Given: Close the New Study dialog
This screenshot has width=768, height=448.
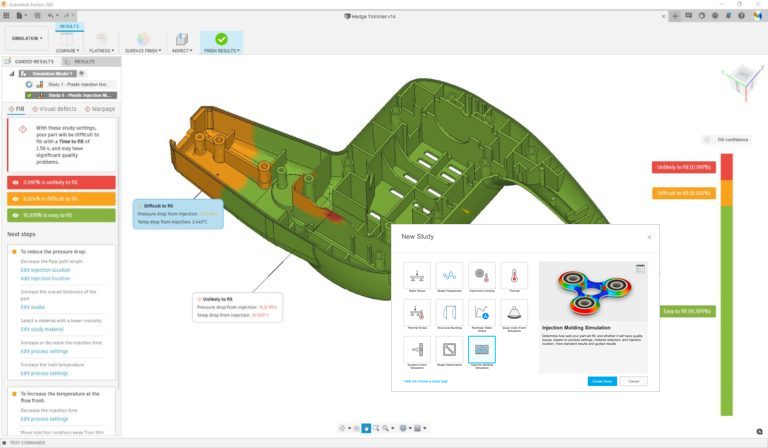Looking at the screenshot, I should 649,237.
